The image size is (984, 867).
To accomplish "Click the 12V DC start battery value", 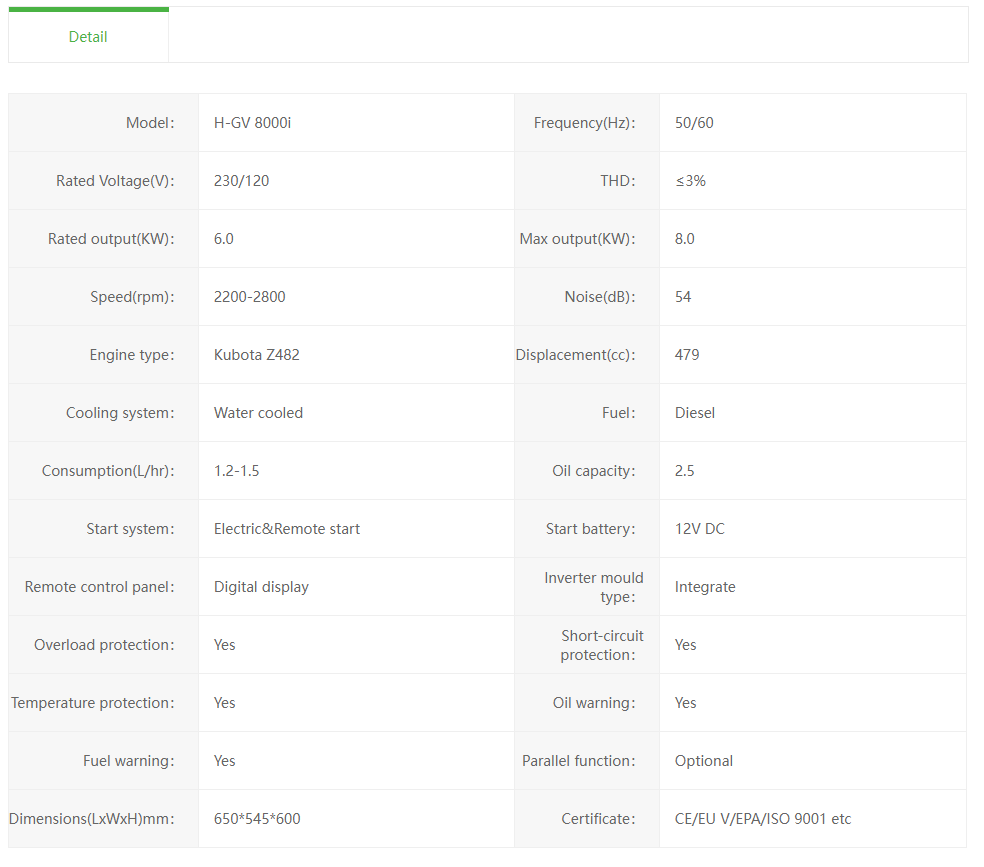I will pos(700,529).
